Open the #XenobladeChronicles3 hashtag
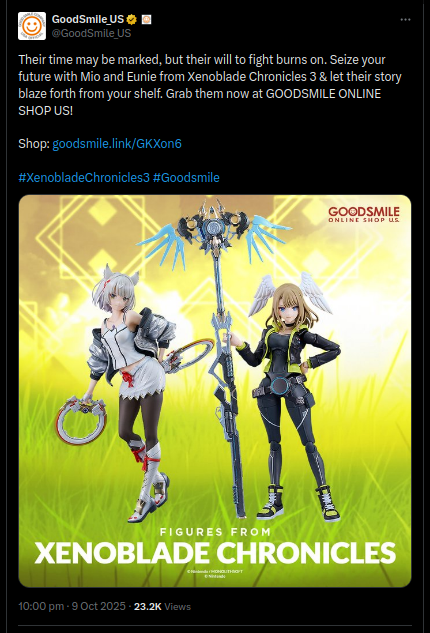430x633 pixels. 84,178
